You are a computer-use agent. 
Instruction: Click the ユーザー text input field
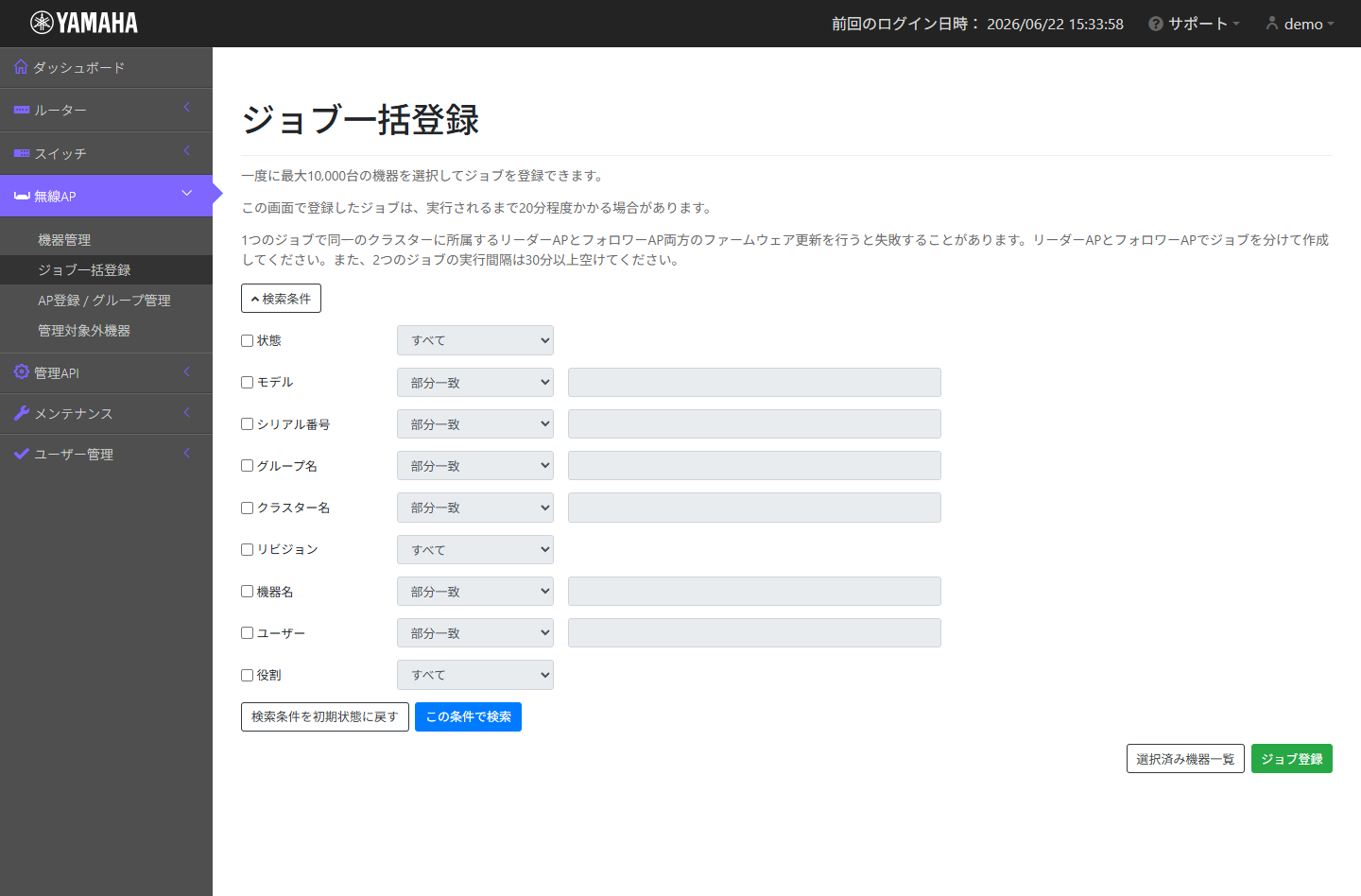(754, 633)
